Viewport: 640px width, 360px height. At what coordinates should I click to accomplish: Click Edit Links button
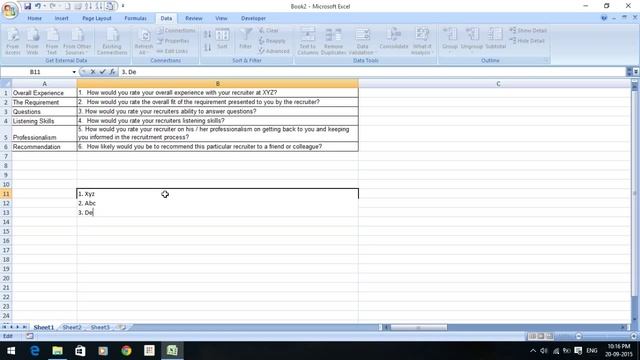pos(172,51)
